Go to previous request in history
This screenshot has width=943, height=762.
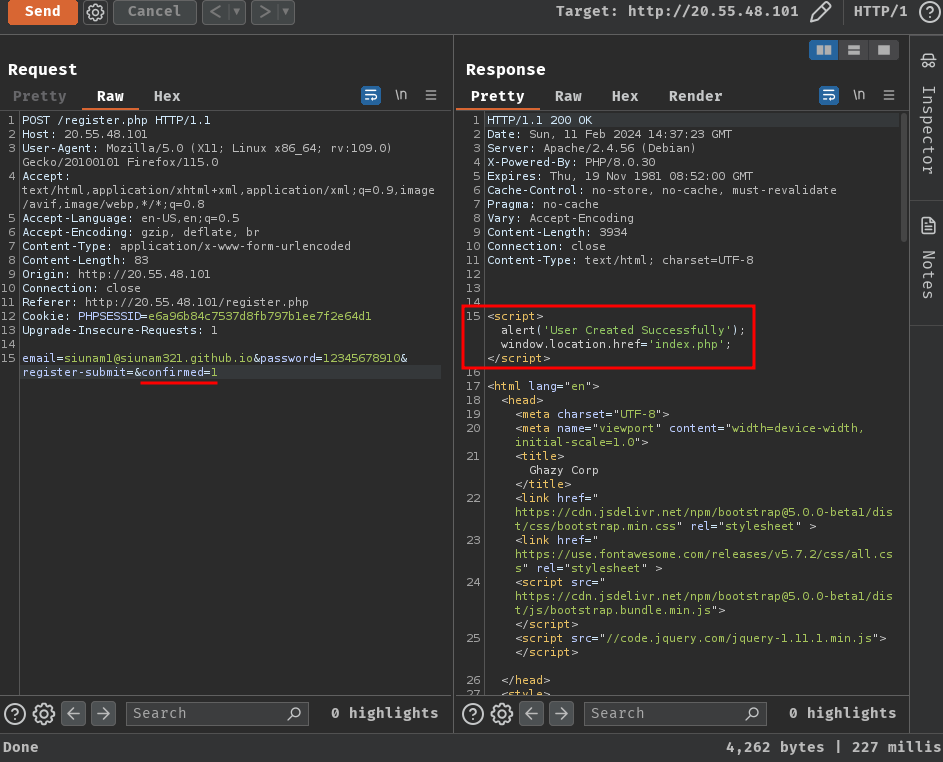click(x=216, y=11)
